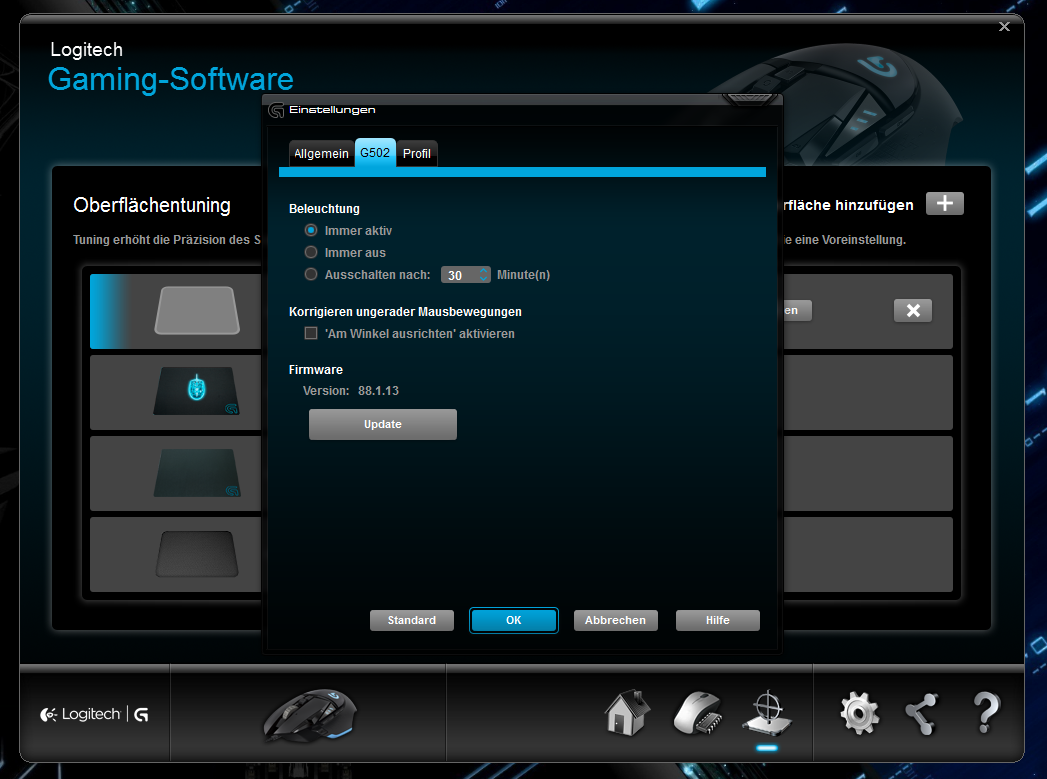The height and width of the screenshot is (779, 1047).
Task: Select the 'Immer aktiv' radio button
Action: (x=310, y=230)
